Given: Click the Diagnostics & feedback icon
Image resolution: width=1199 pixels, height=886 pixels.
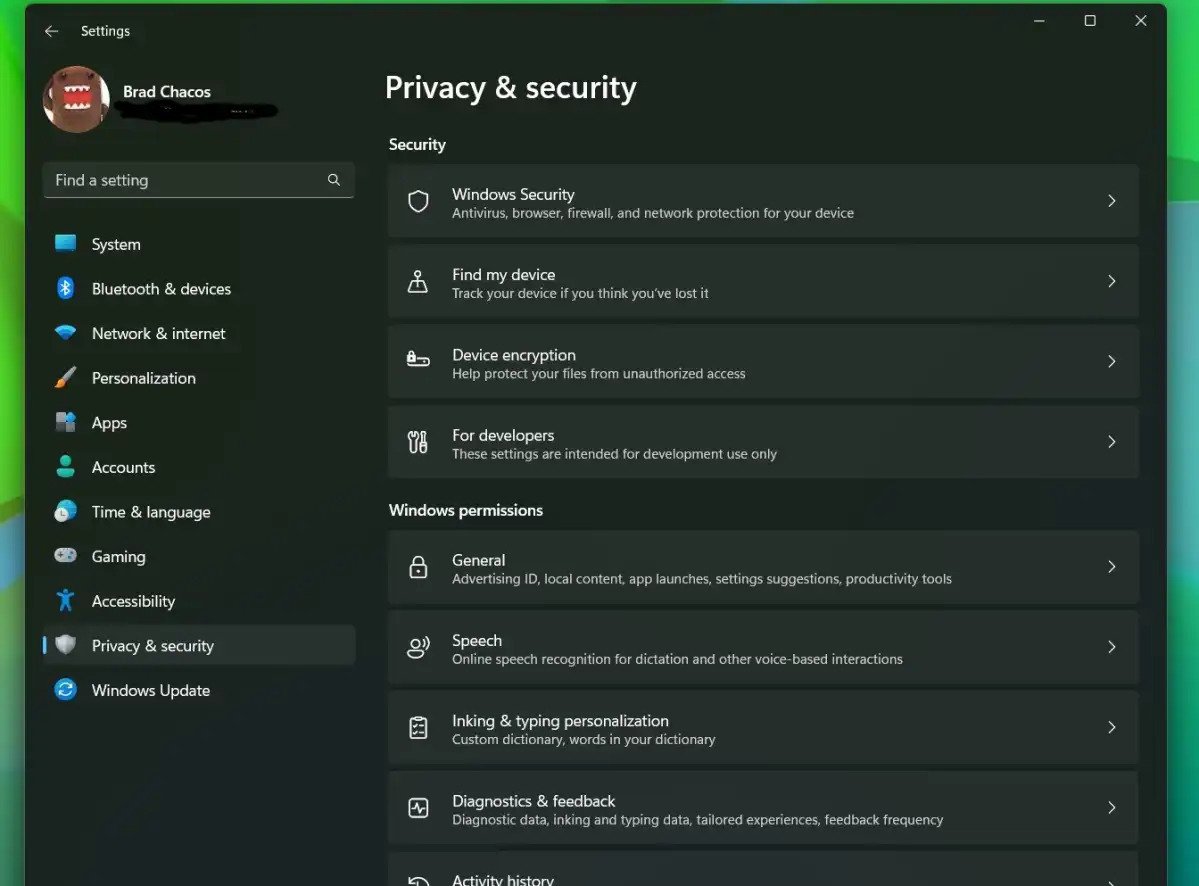Looking at the screenshot, I should pos(418,808).
